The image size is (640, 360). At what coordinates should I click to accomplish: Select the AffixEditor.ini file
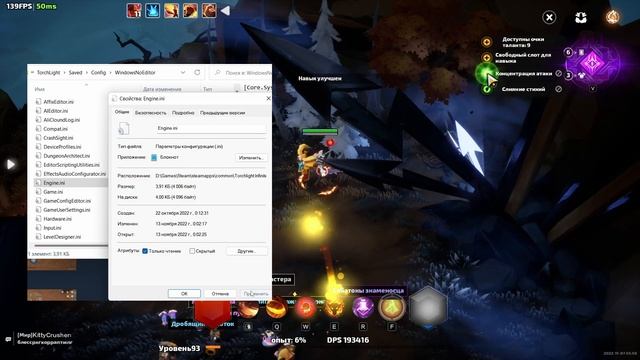click(x=58, y=102)
